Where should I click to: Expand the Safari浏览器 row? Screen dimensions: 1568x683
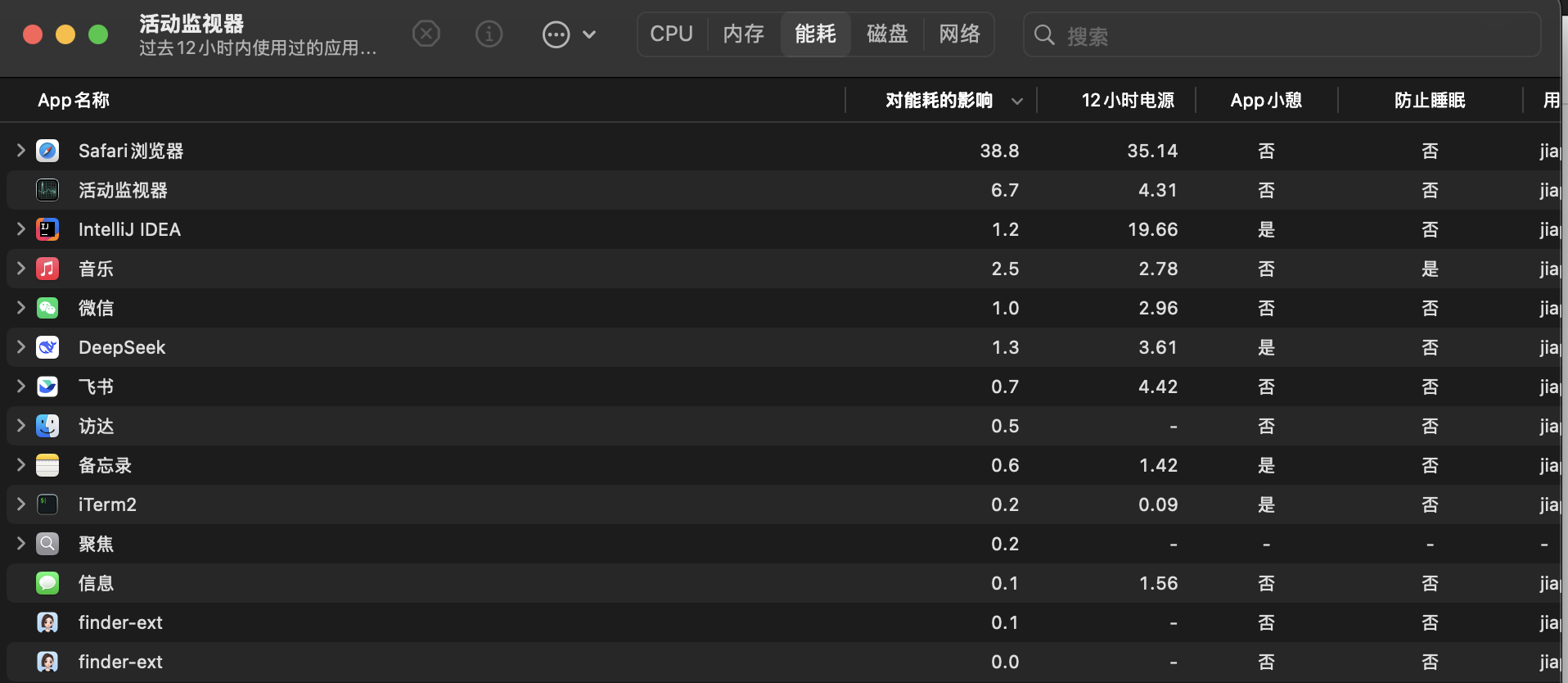21,151
